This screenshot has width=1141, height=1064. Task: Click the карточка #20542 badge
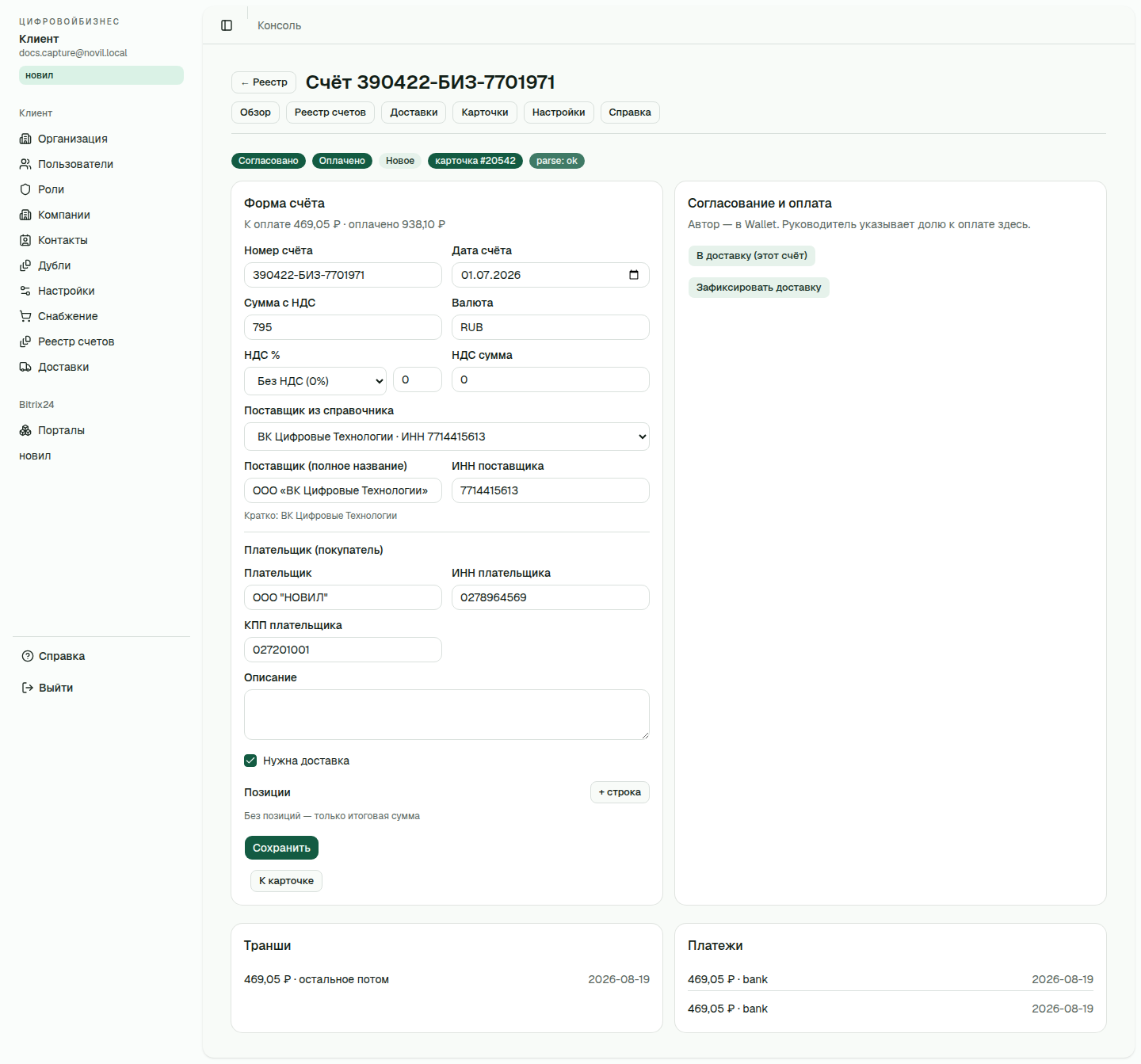[x=475, y=161]
